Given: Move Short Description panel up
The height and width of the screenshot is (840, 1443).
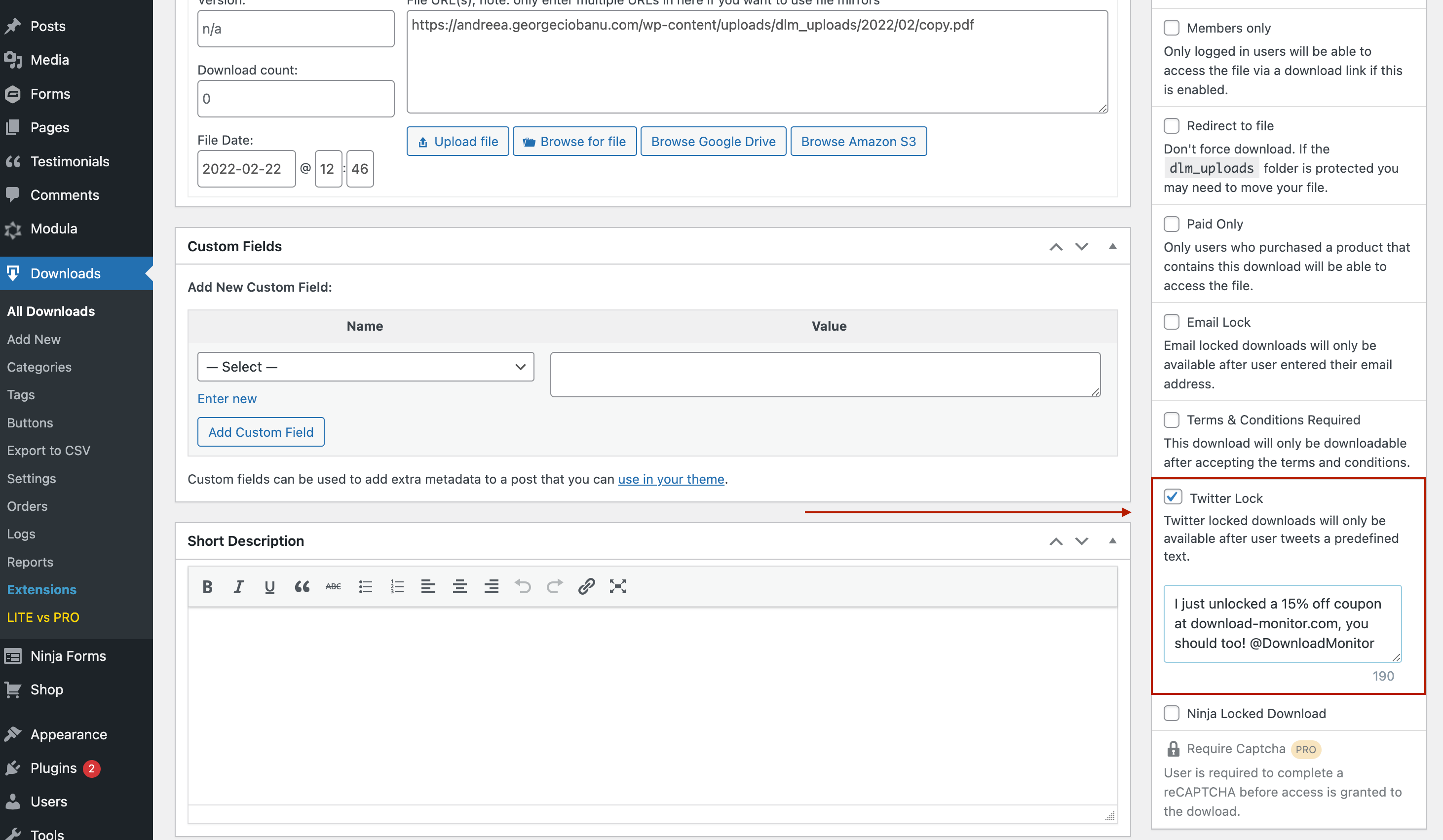Looking at the screenshot, I should tap(1056, 541).
